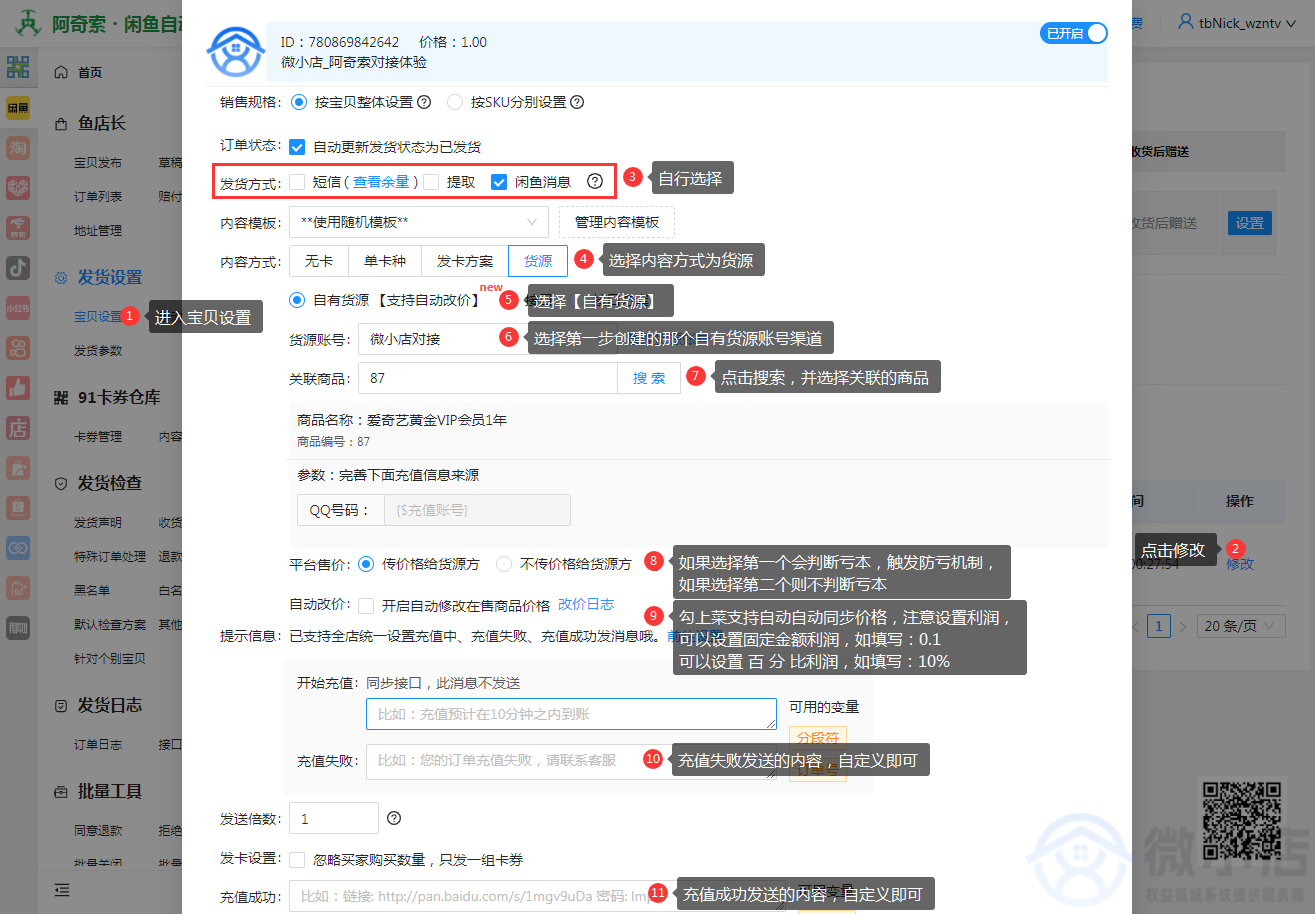
Task: Click the 关联商品 input containing 87
Action: [488, 378]
